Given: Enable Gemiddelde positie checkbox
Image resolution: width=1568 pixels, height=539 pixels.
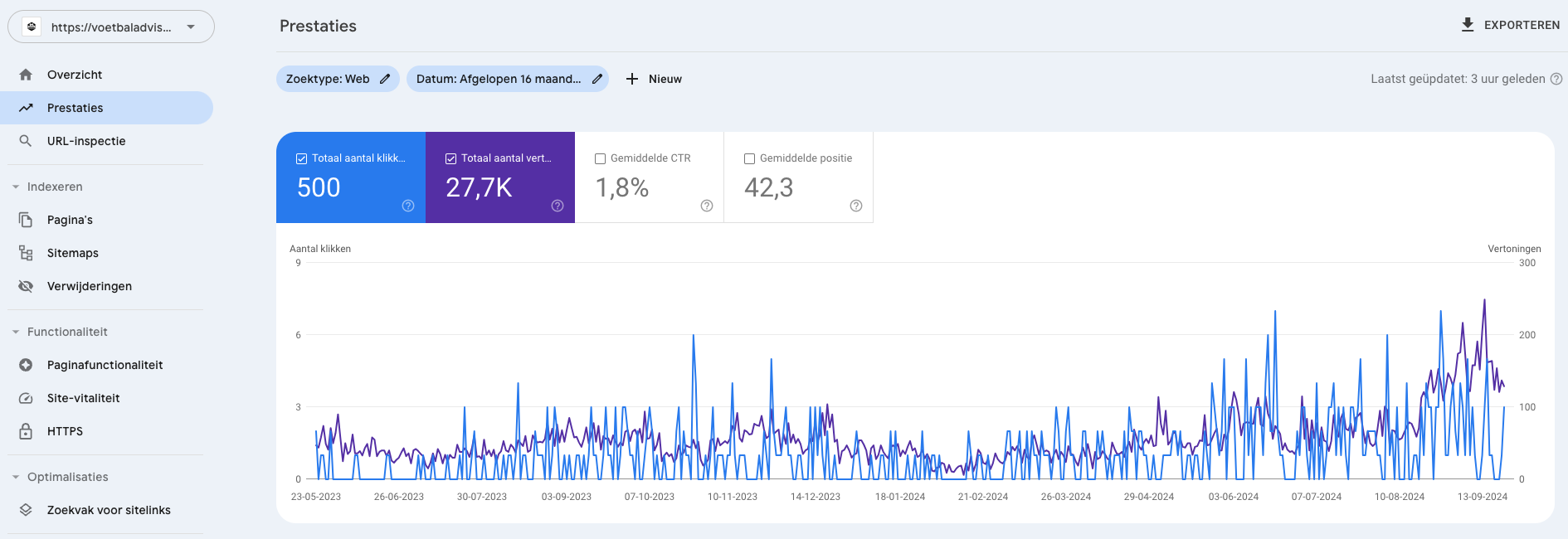Looking at the screenshot, I should 750,158.
